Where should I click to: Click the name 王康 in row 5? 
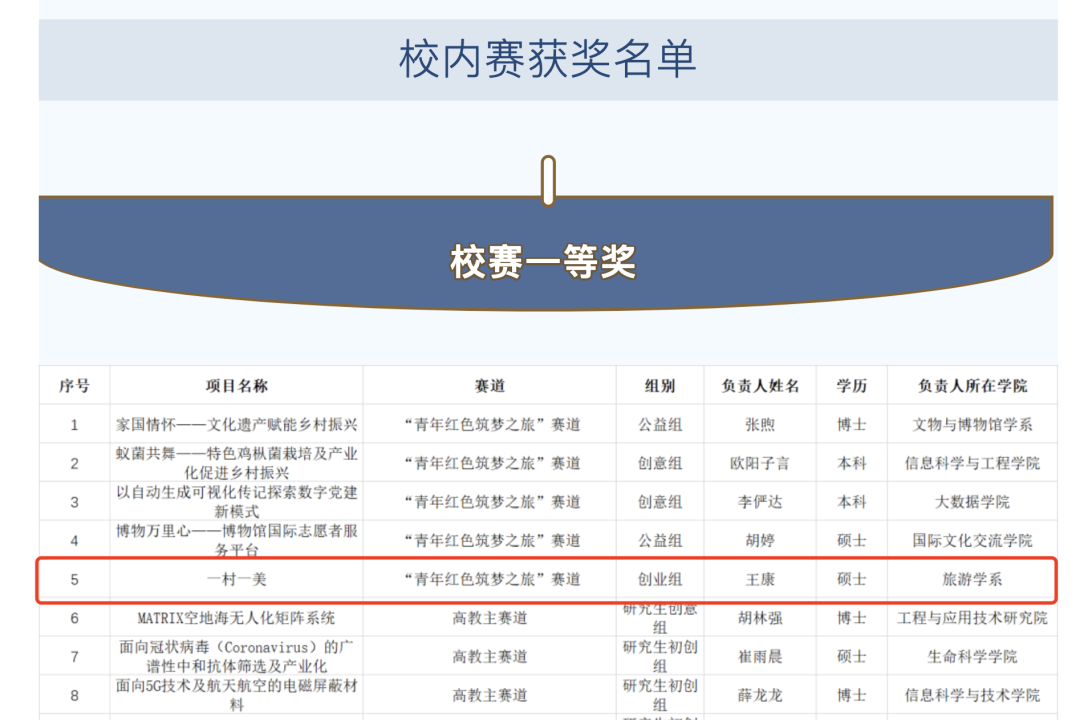coord(760,579)
